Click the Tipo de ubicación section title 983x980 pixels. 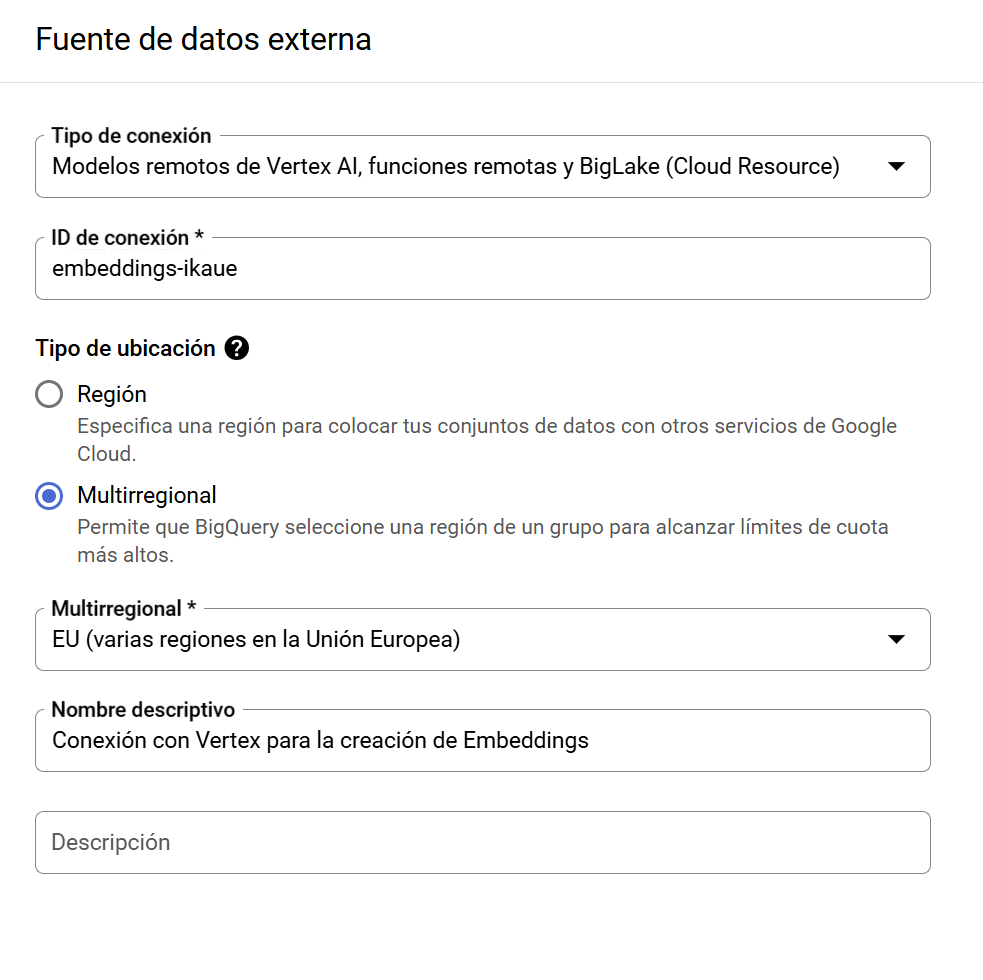[125, 348]
